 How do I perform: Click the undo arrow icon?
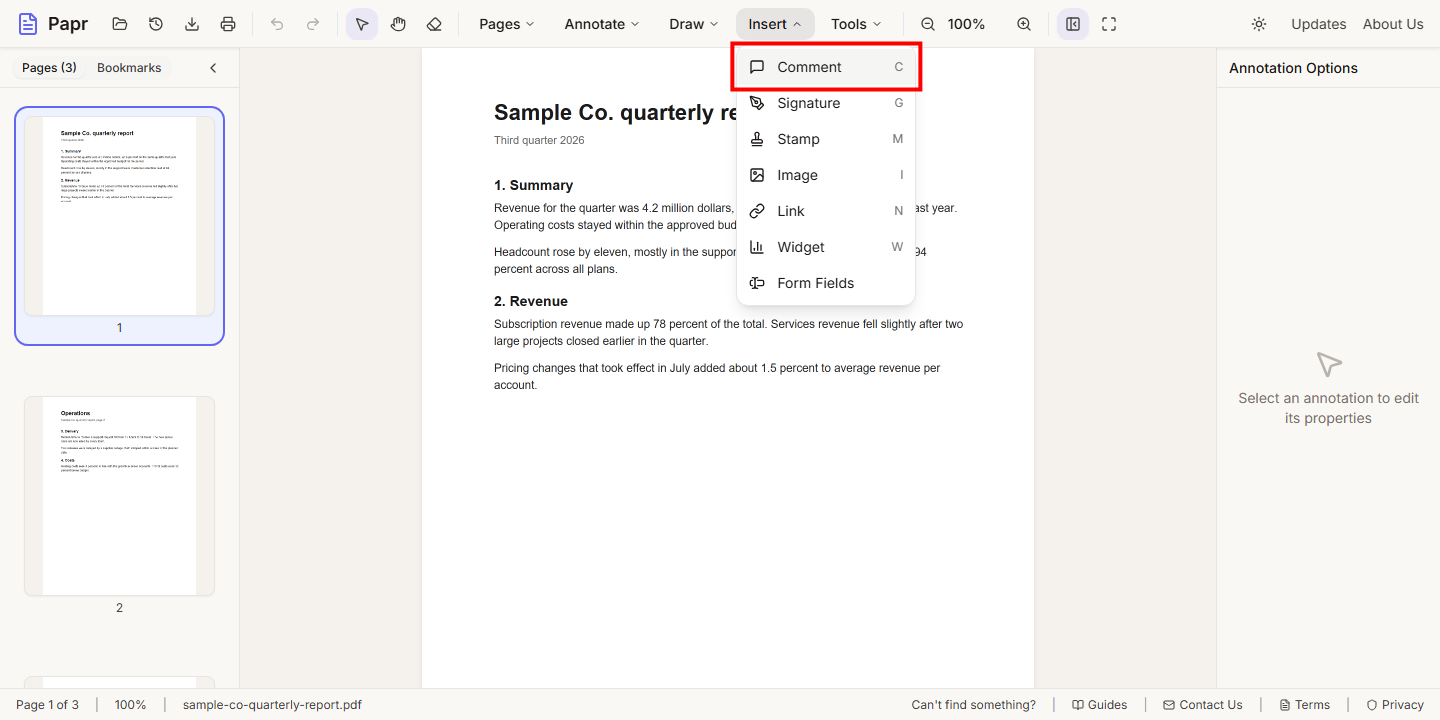tap(277, 24)
